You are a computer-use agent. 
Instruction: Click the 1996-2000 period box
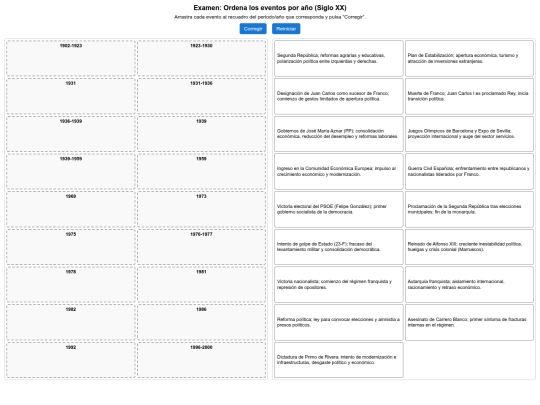coord(201,360)
